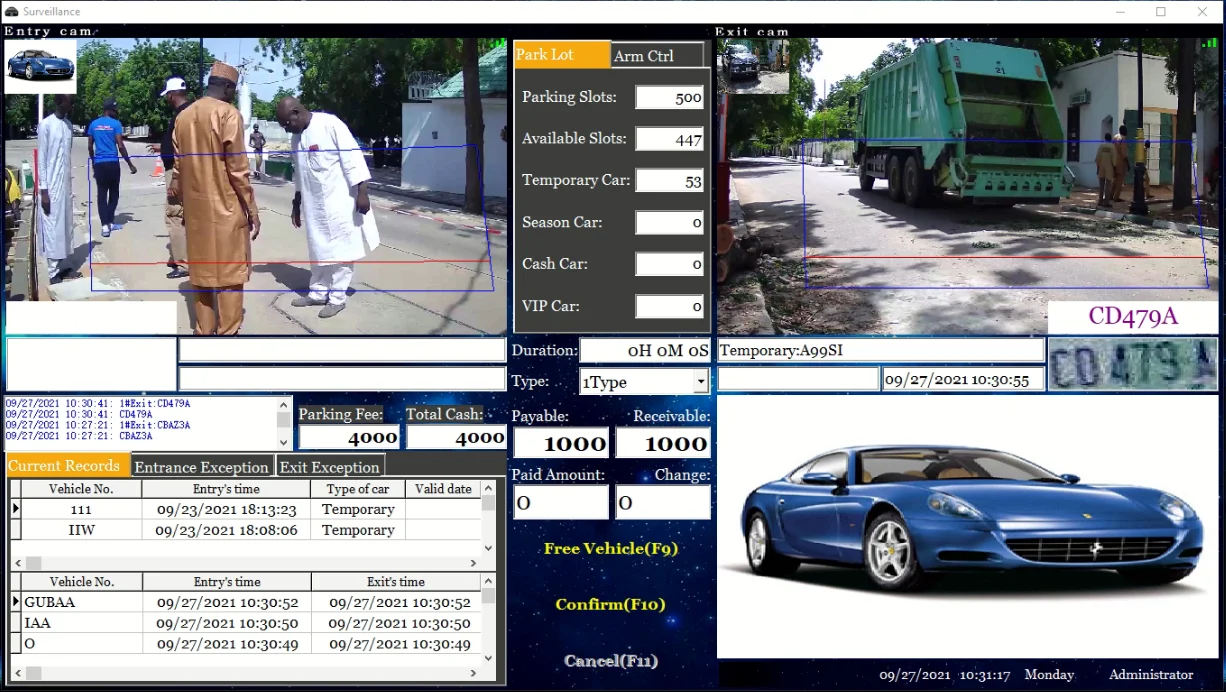Open the Current Records tab
Viewport: 1226px width, 692px height.
pos(68,466)
